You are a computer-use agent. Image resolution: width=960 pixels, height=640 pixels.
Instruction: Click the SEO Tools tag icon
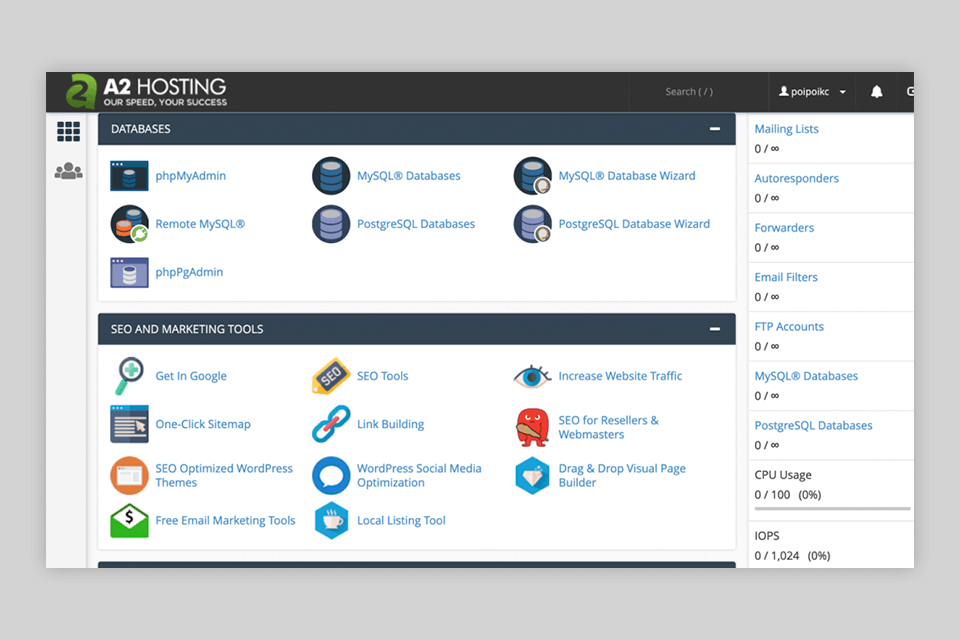(x=331, y=376)
